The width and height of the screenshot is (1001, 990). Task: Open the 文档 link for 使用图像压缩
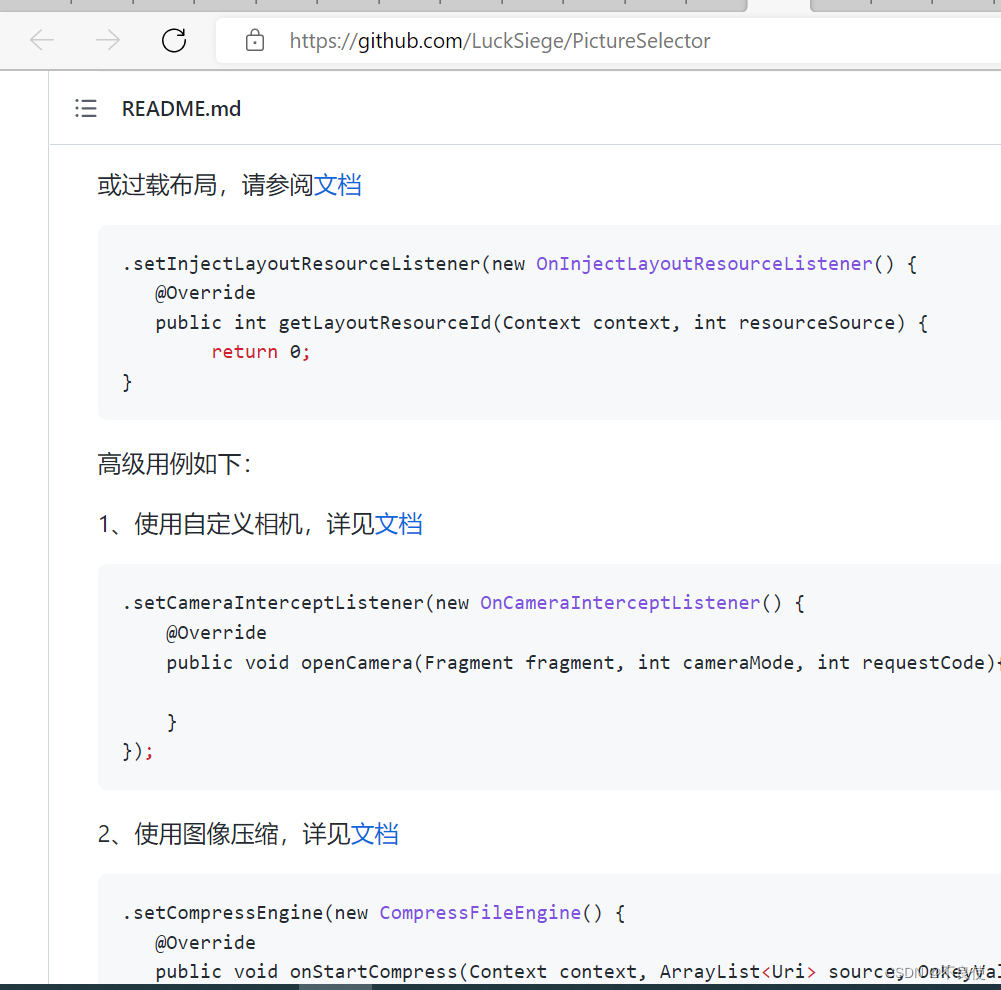pos(374,834)
